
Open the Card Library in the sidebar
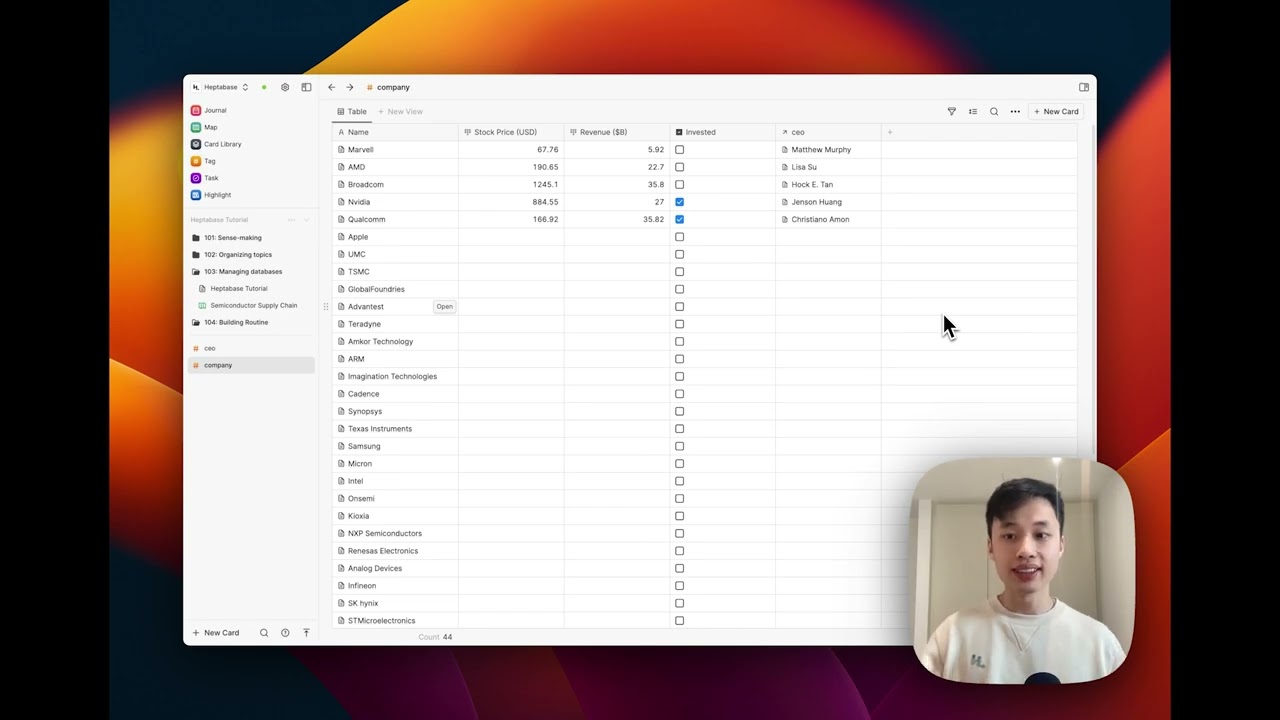click(x=216, y=144)
